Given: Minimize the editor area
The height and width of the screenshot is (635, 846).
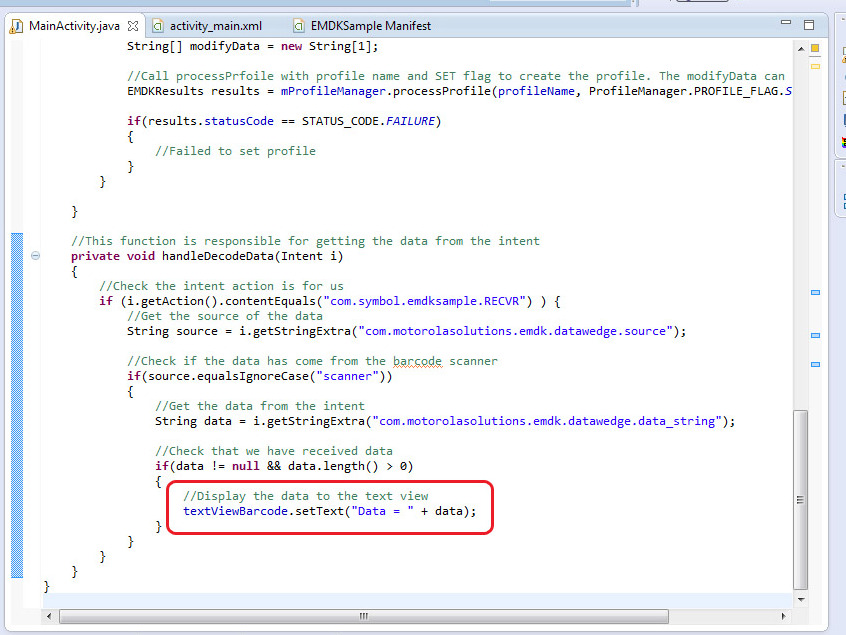Looking at the screenshot, I should 788,22.
